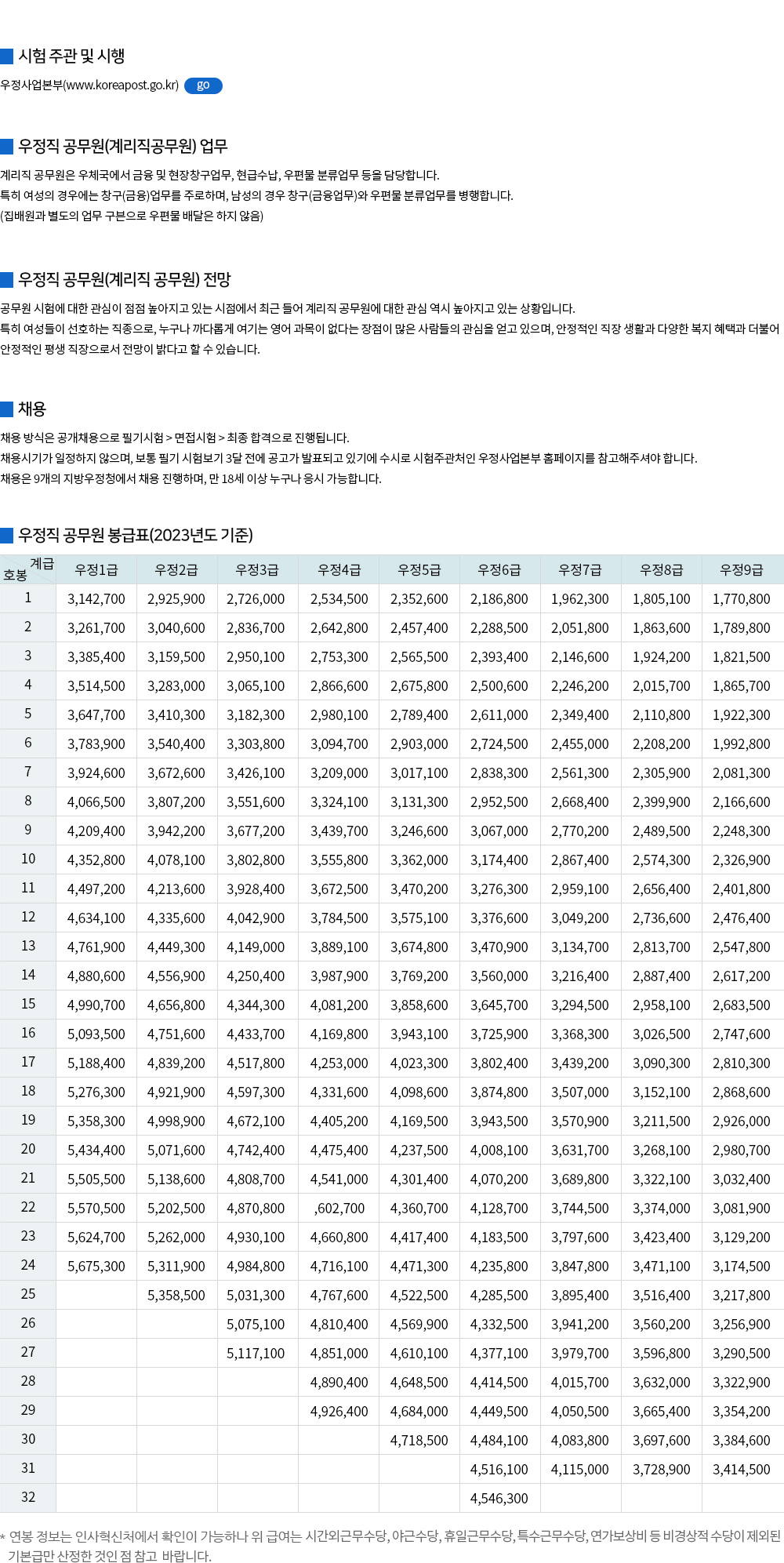This screenshot has width=784, height=1563.
Task: Click row number 32 in 호봉 column
Action: [27, 1498]
